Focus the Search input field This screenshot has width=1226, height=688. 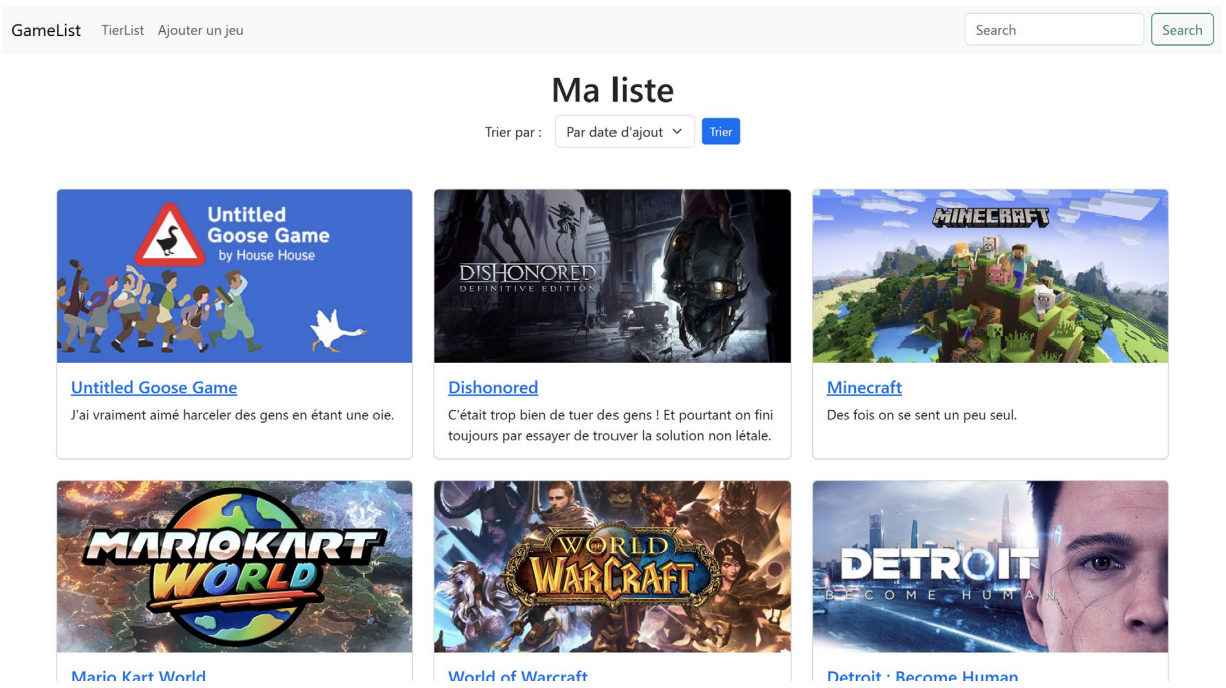pyautogui.click(x=1054, y=30)
